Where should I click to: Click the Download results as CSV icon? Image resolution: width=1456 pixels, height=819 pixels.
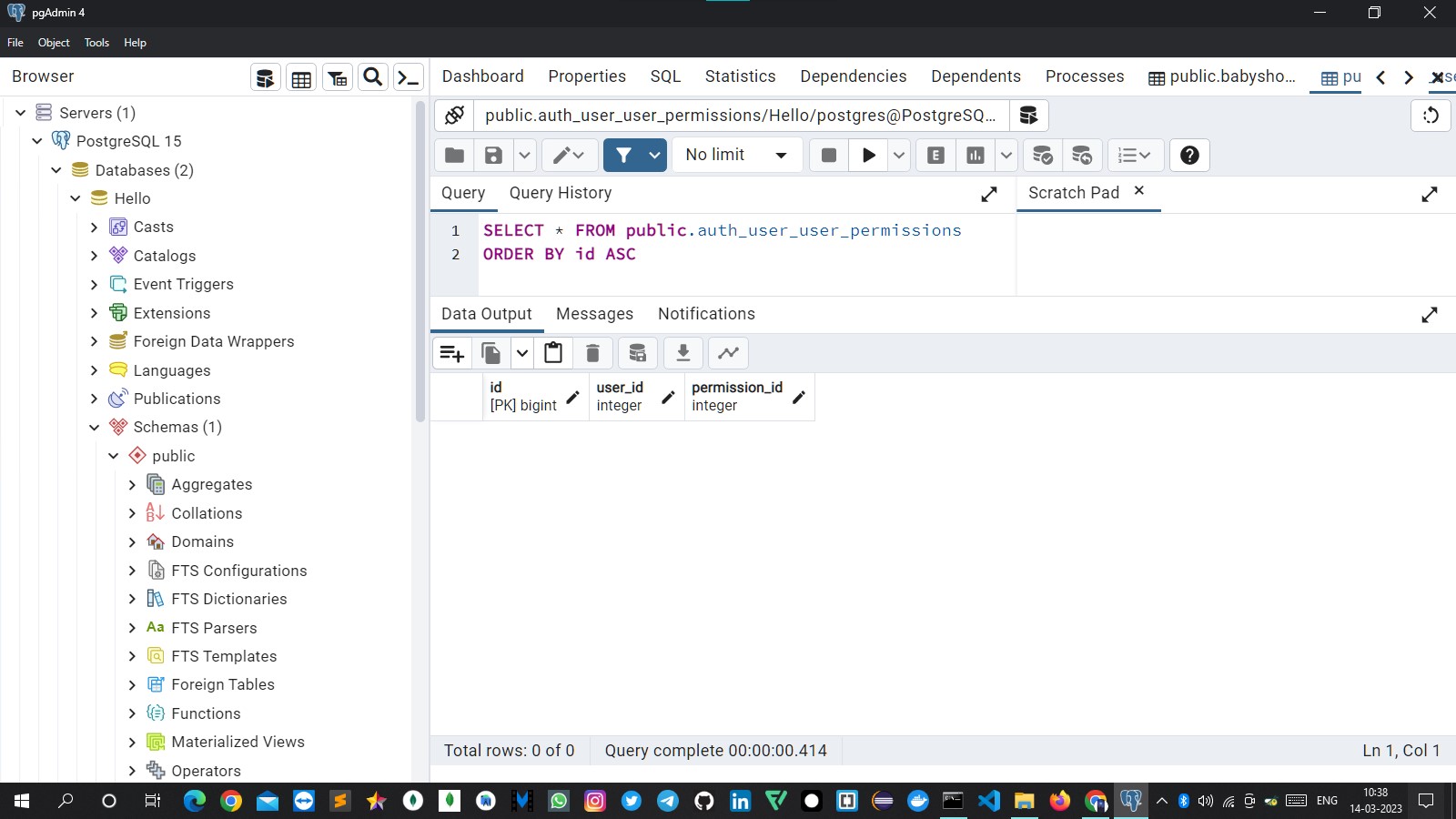[683, 353]
